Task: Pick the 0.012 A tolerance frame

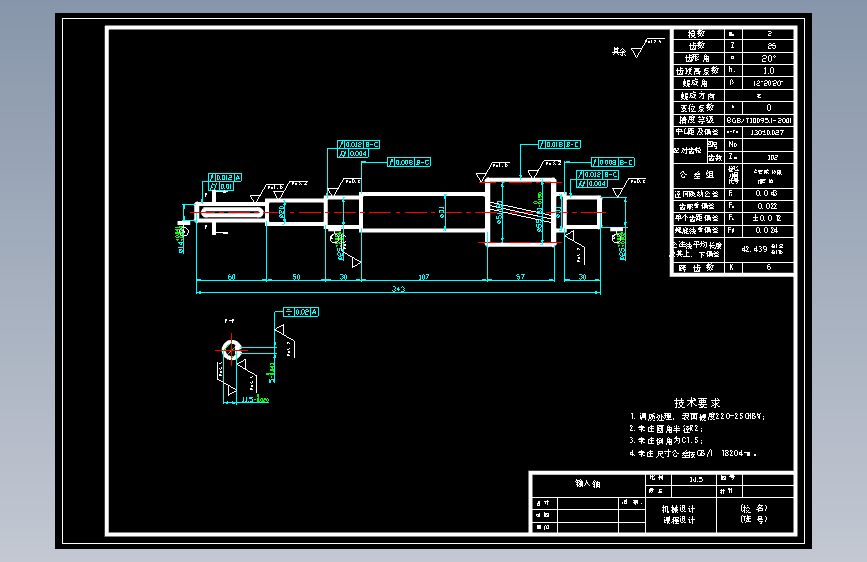Action: coord(225,178)
